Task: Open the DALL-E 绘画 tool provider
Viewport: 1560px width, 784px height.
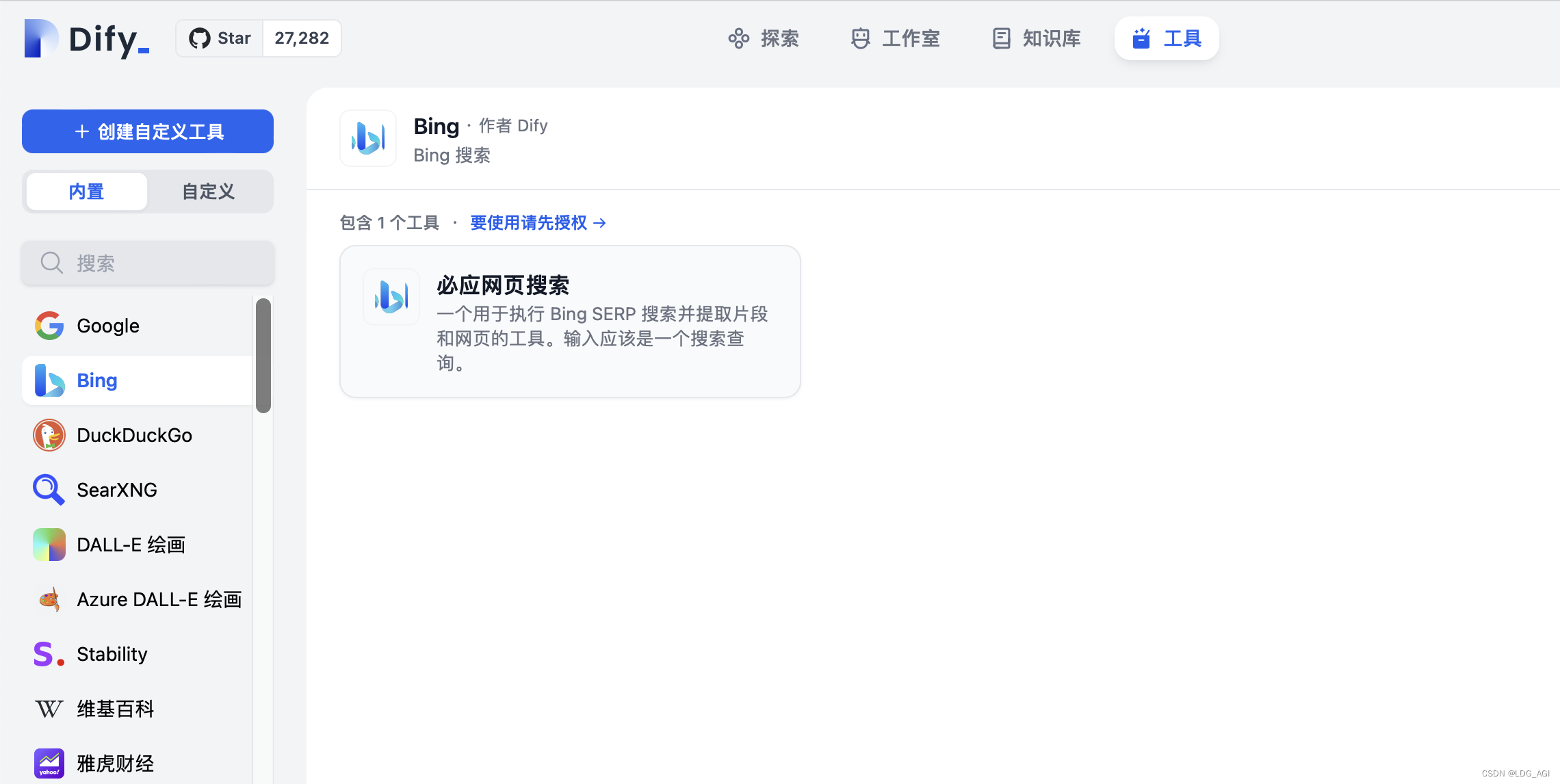Action: [x=130, y=544]
